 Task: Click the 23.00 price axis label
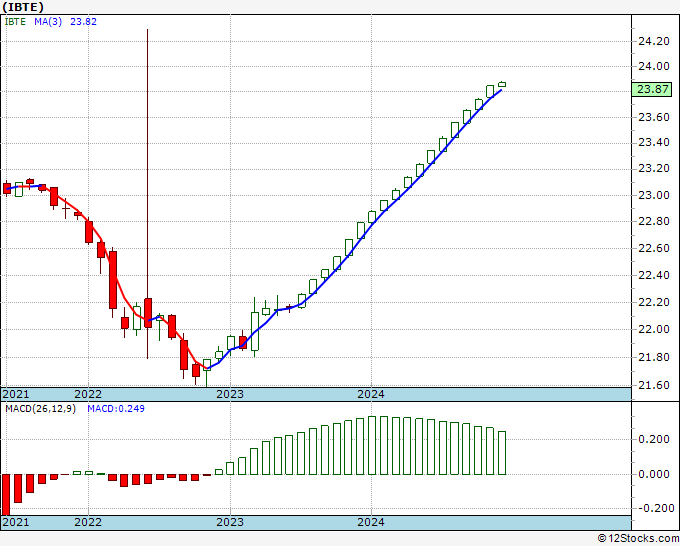[654, 195]
